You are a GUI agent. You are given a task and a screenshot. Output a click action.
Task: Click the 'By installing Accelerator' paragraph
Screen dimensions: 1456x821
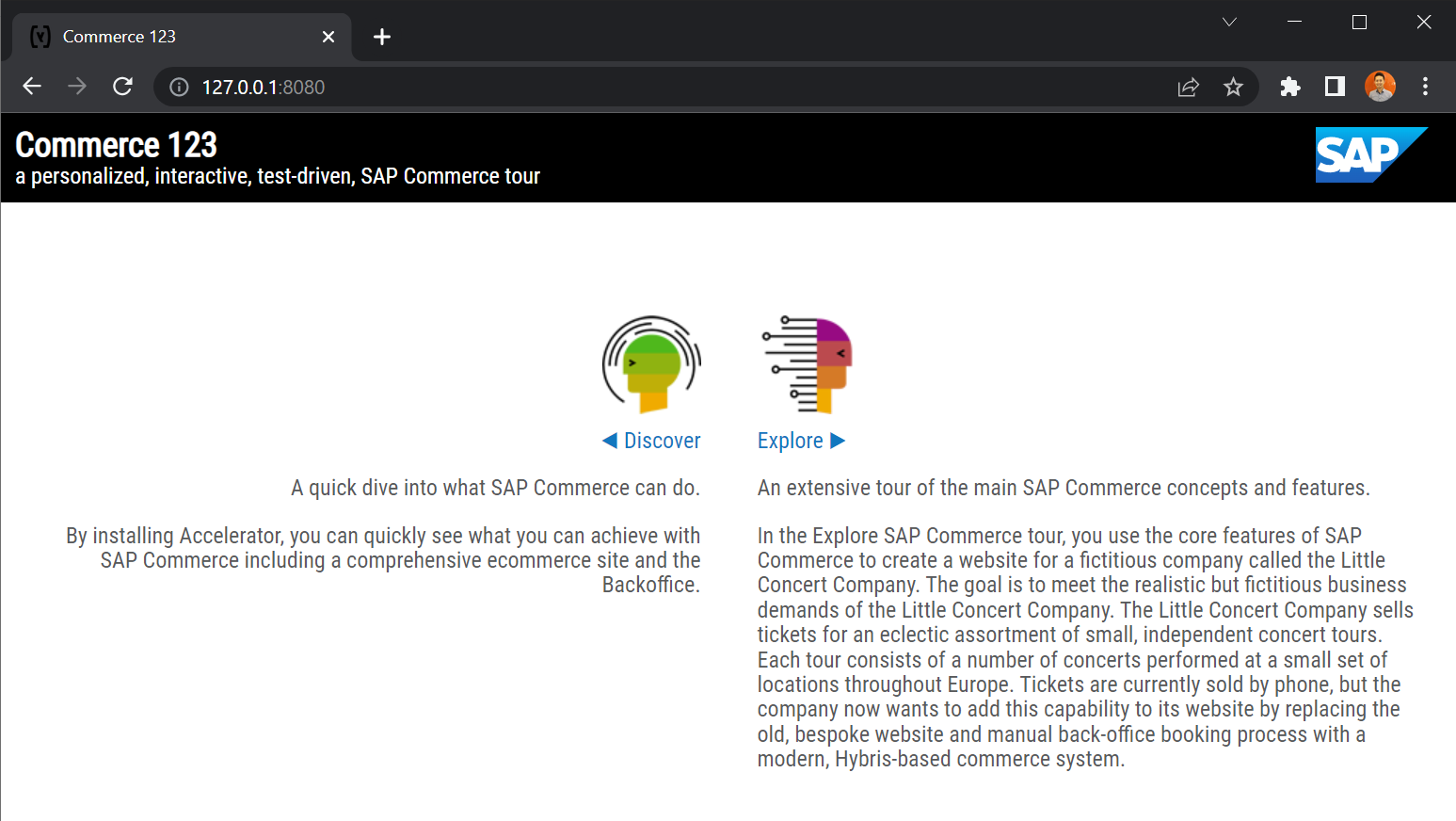[383, 560]
